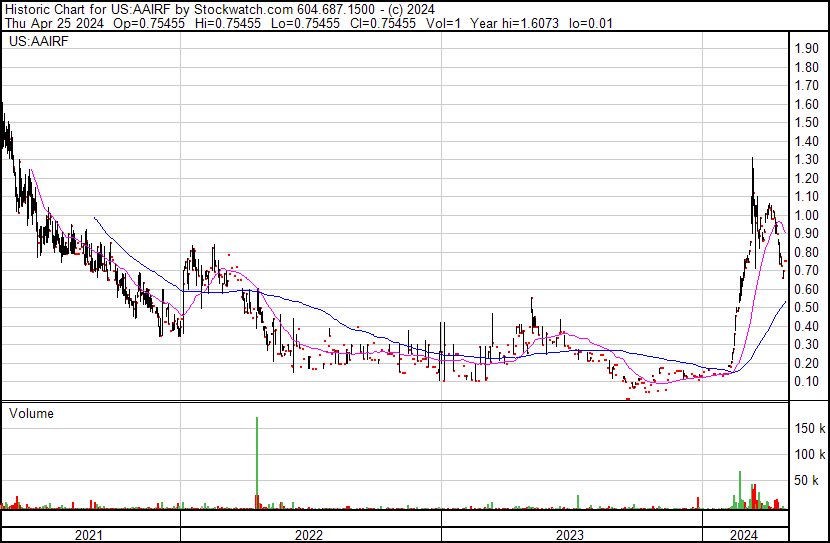Select the 2021 year label on time axis
The image size is (830, 543).
click(90, 534)
